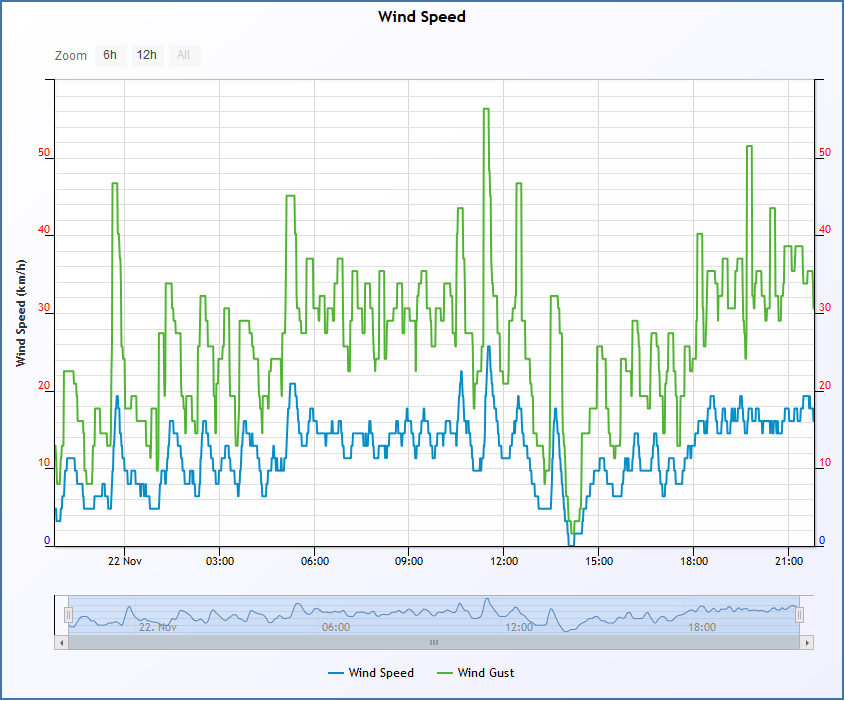The image size is (845, 701).
Task: Click the 18:00 label in the navigator
Action: point(702,627)
